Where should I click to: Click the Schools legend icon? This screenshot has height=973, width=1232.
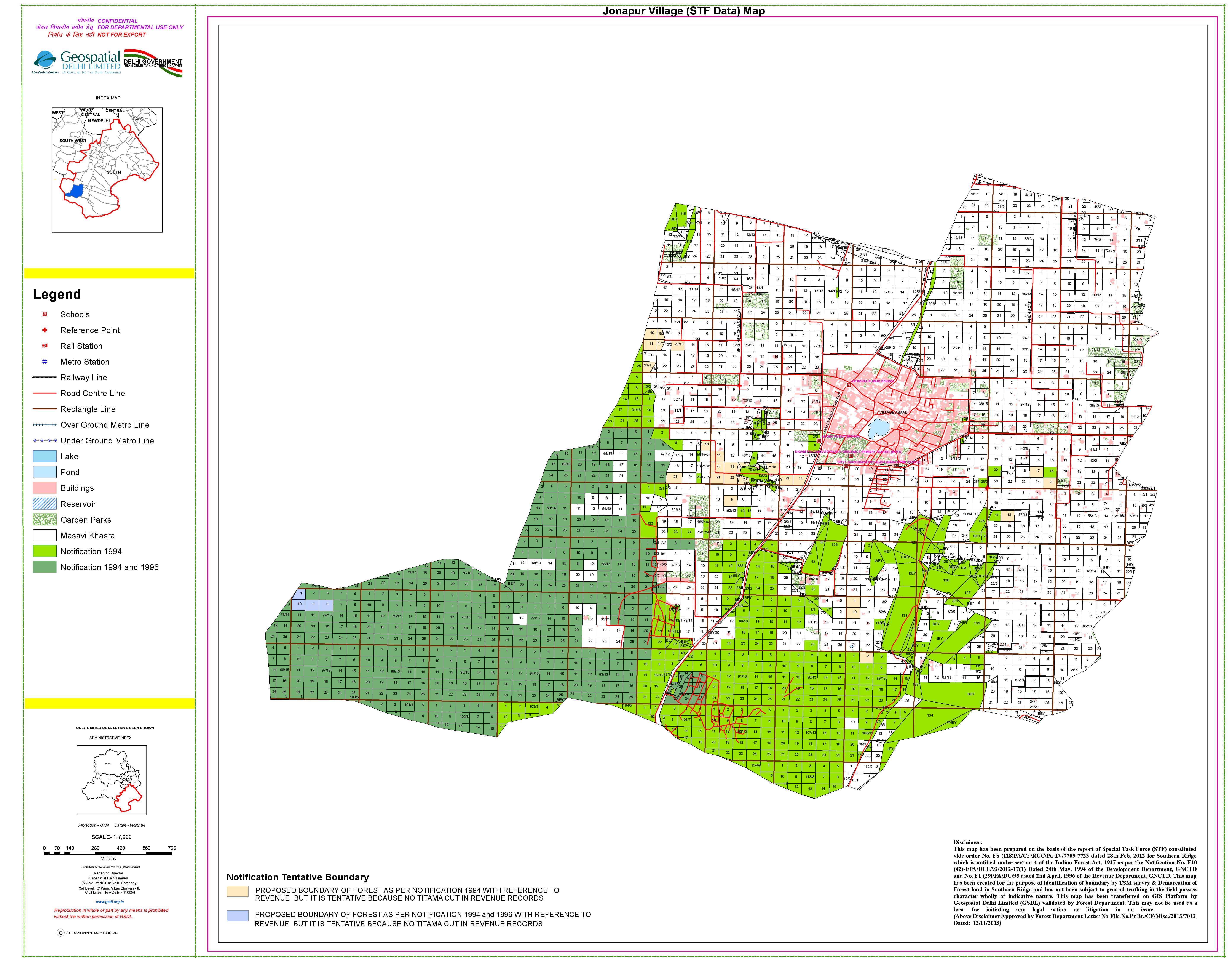pyautogui.click(x=44, y=314)
